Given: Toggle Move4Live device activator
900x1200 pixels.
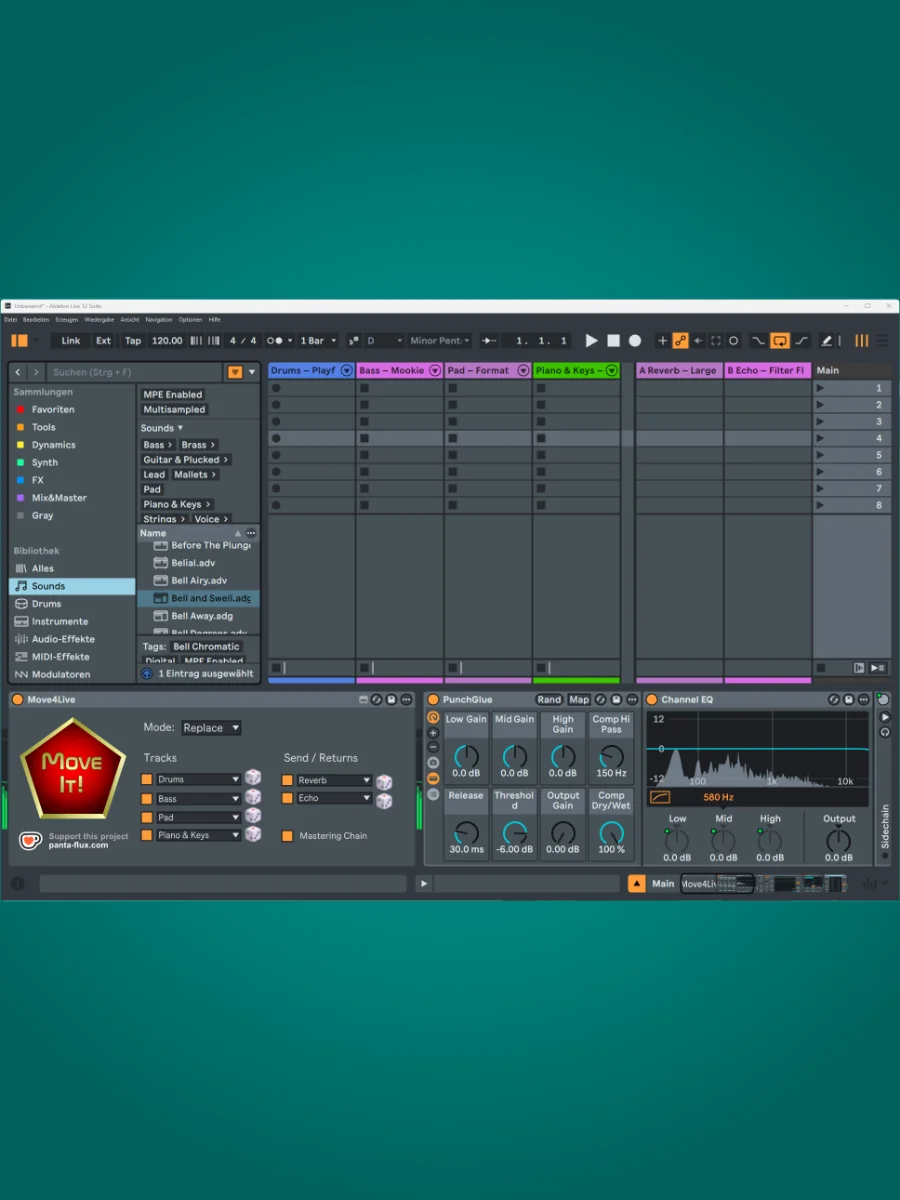Looking at the screenshot, I should 17,700.
